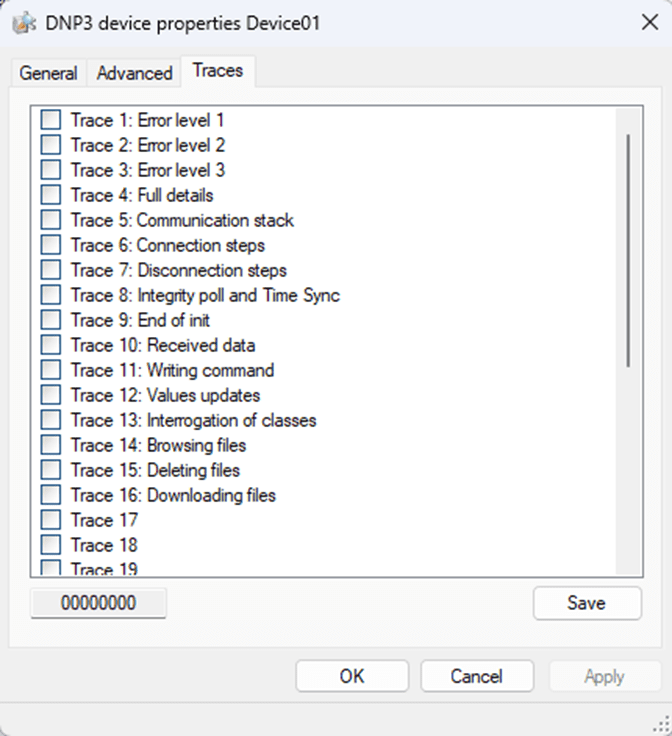Viewport: 672px width, 736px height.
Task: Click the DNP3 device properties title icon
Action: 24,23
